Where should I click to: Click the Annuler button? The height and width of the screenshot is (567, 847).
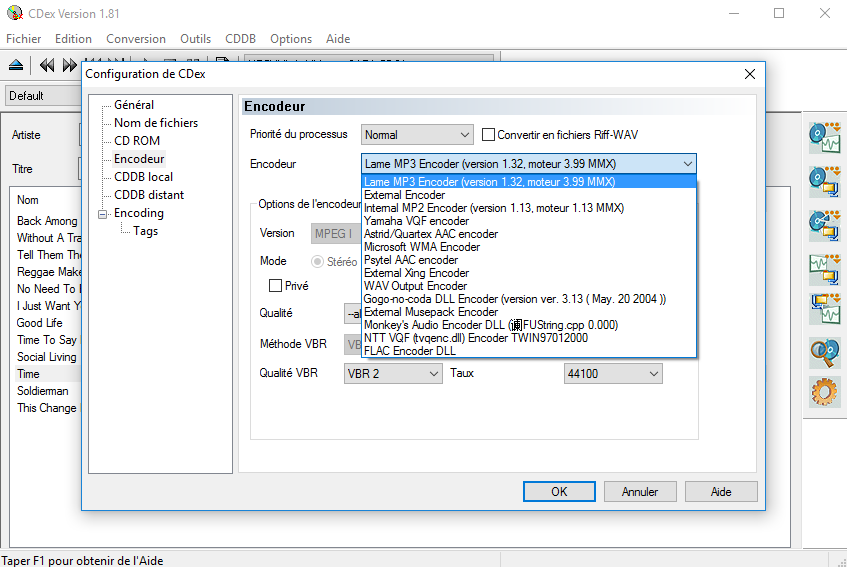point(640,491)
